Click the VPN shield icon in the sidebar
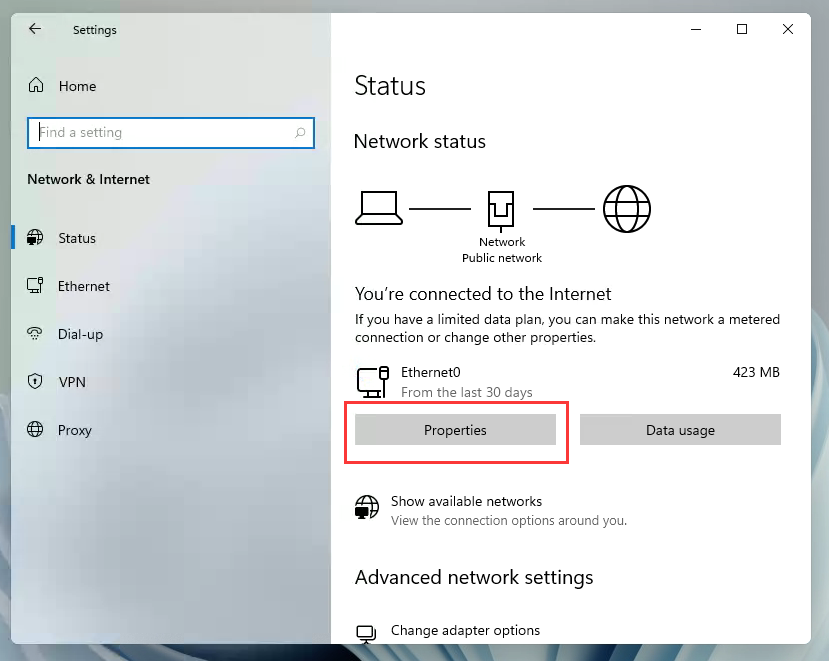The width and height of the screenshot is (829, 661). 37,382
